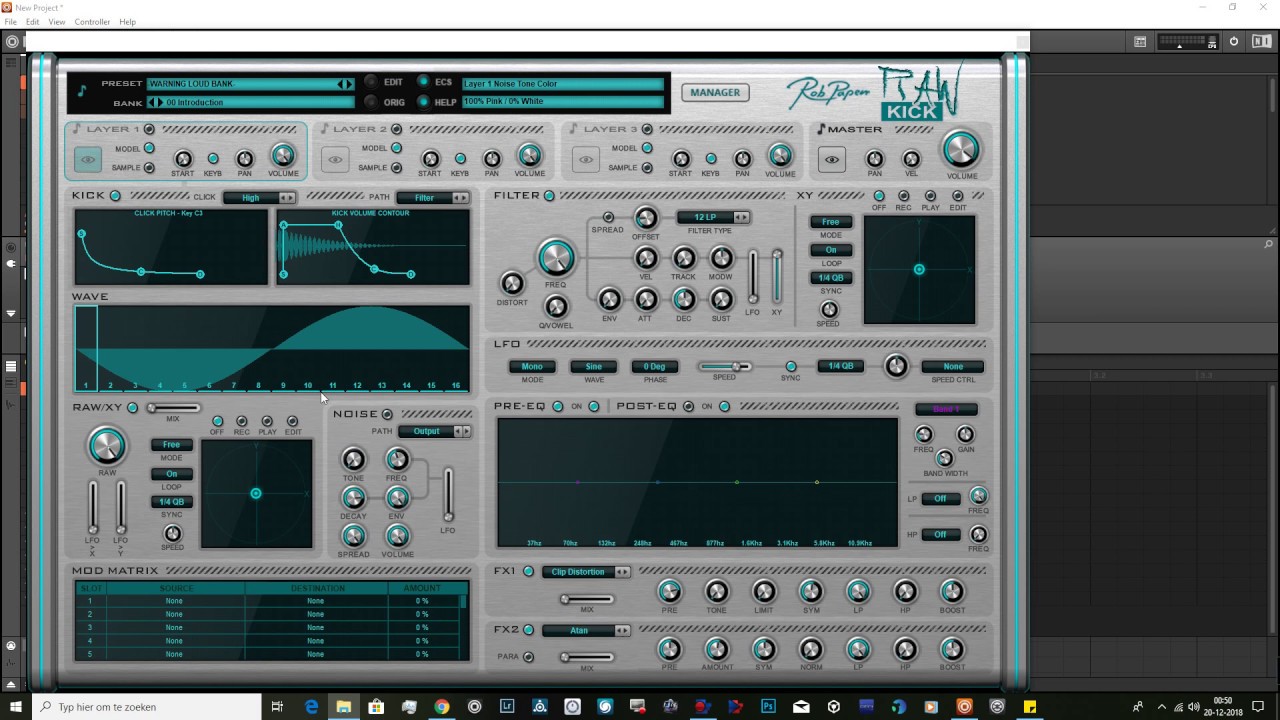Select wave slot 8 in the WAVE display
This screenshot has height=720, width=1280.
click(258, 385)
